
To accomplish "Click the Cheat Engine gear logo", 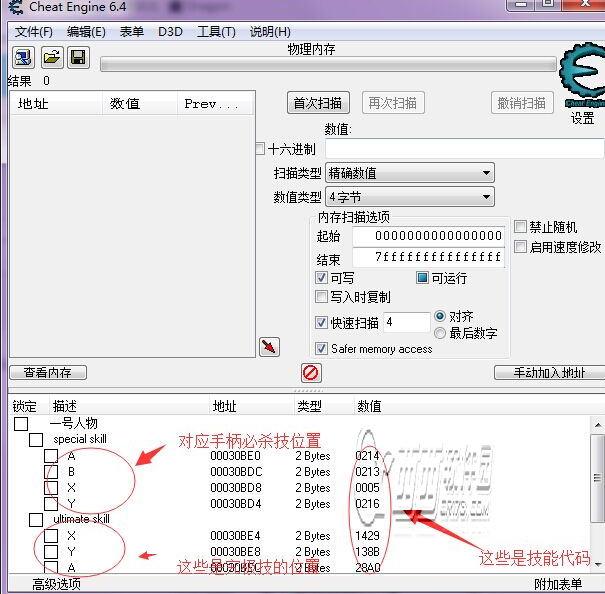I will pos(583,75).
